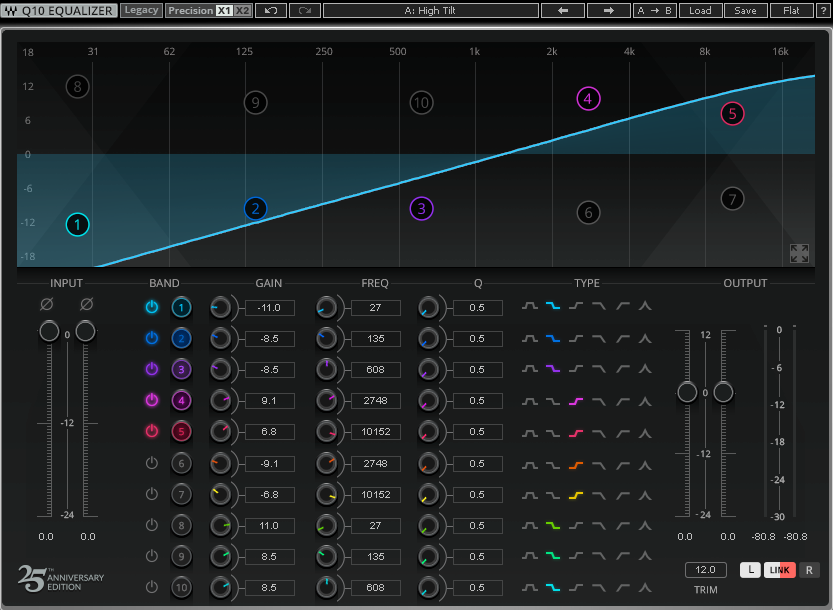Screen dimensions: 833x610
Task: Enable band 10 power button
Action: (152, 587)
